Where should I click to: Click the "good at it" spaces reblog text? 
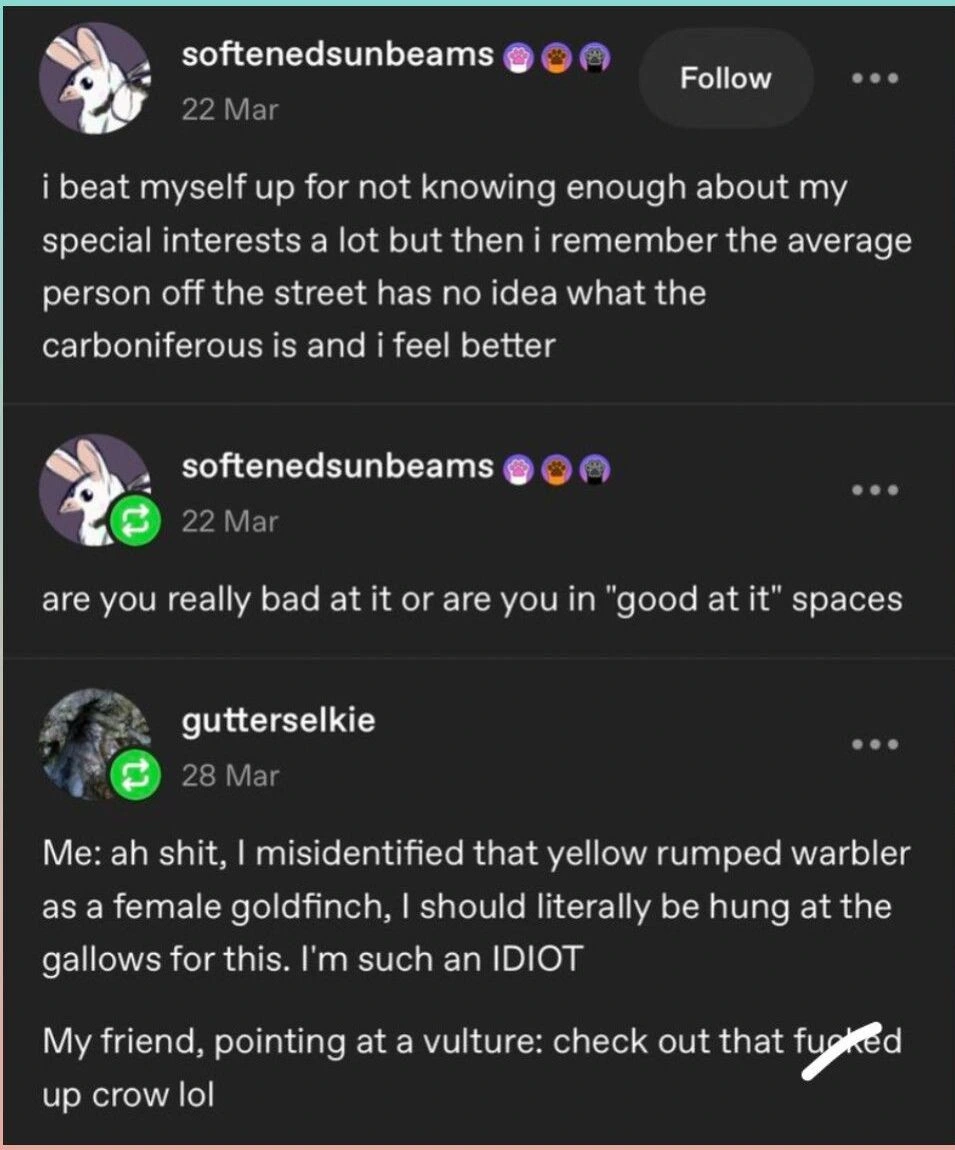(x=472, y=599)
